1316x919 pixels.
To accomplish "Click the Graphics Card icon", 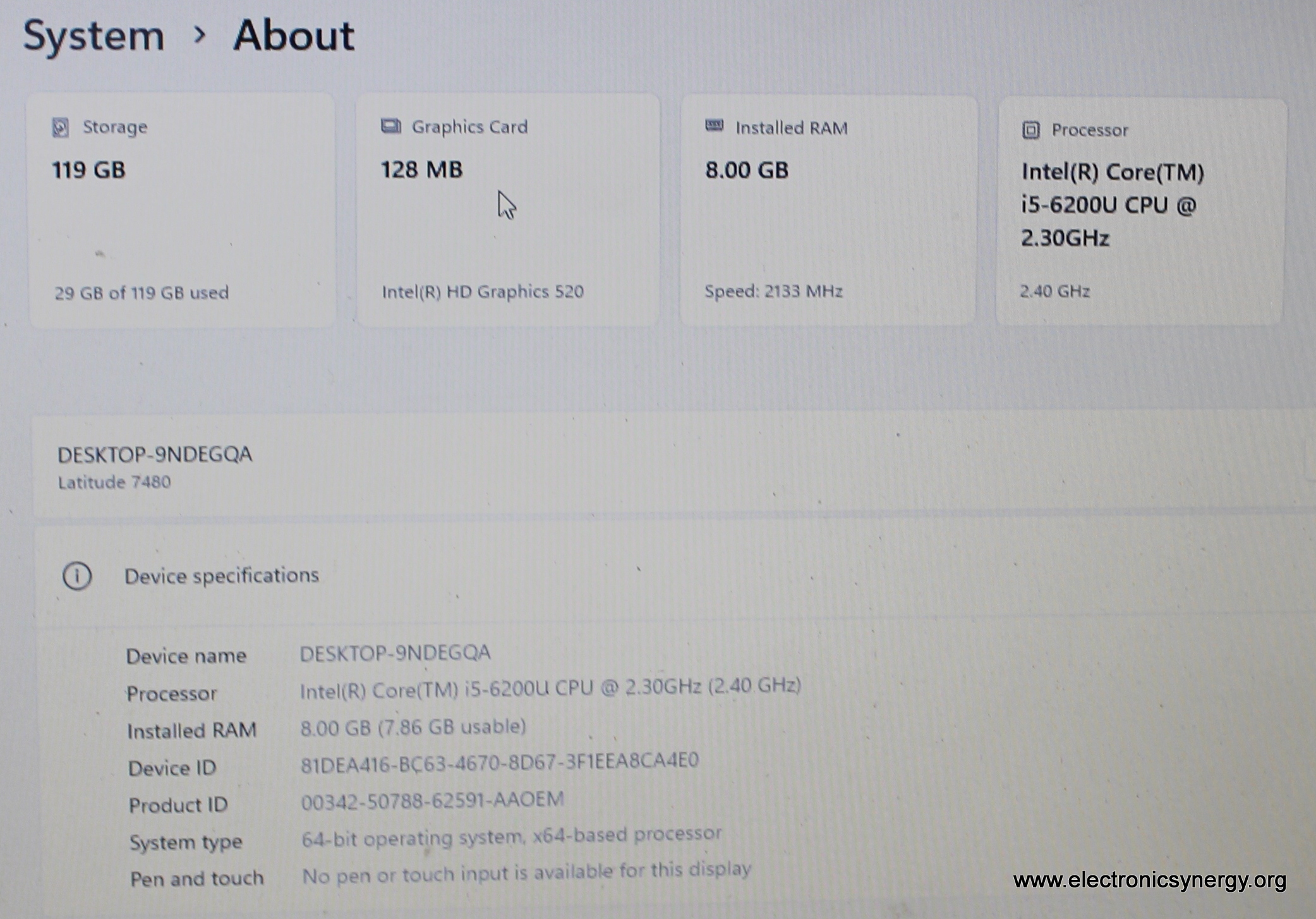I will pyautogui.click(x=390, y=126).
